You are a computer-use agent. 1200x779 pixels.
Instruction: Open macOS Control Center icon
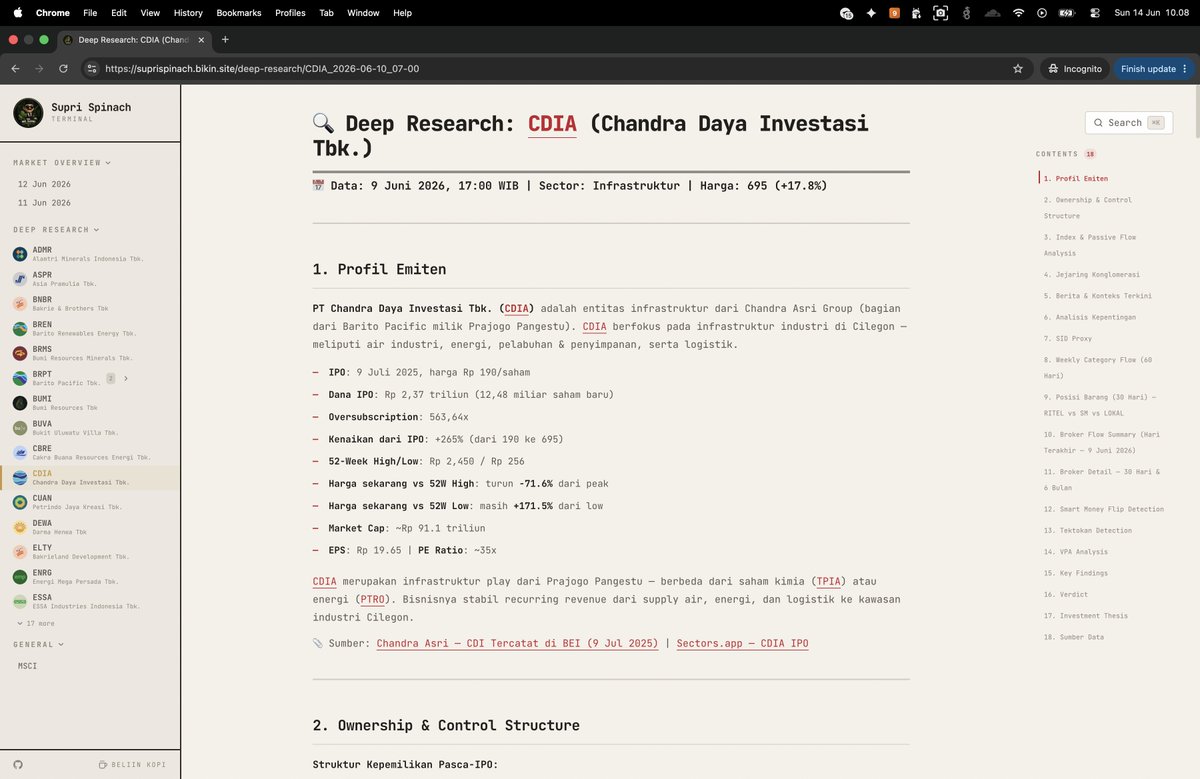click(1095, 13)
